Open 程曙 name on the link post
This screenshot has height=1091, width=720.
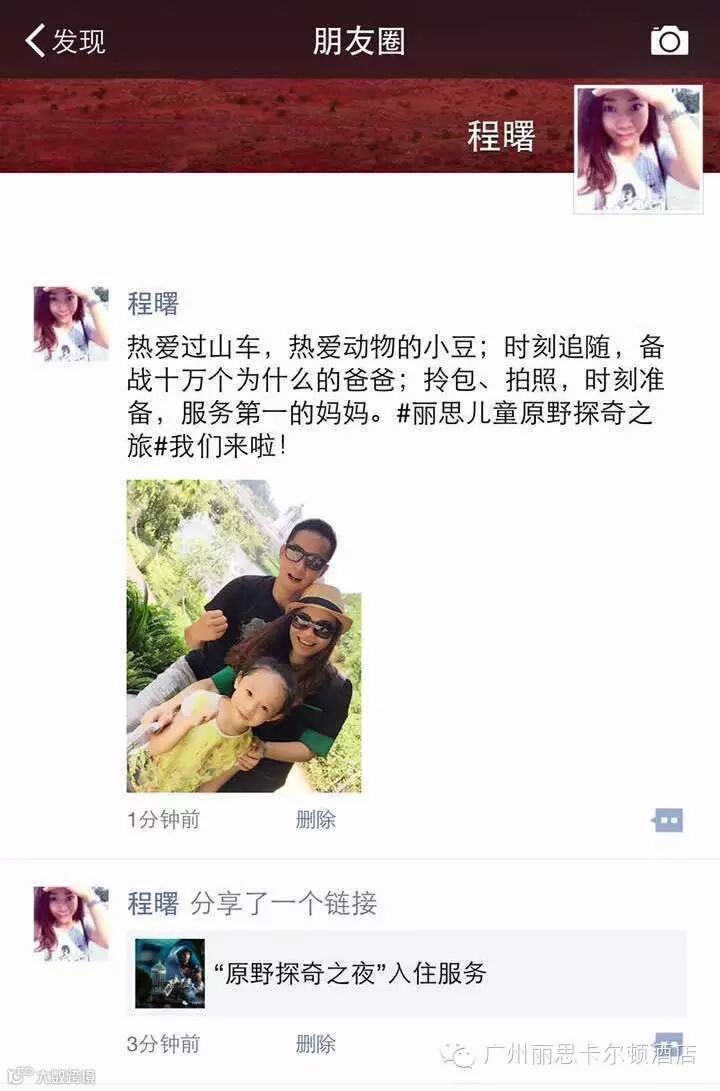click(x=153, y=904)
